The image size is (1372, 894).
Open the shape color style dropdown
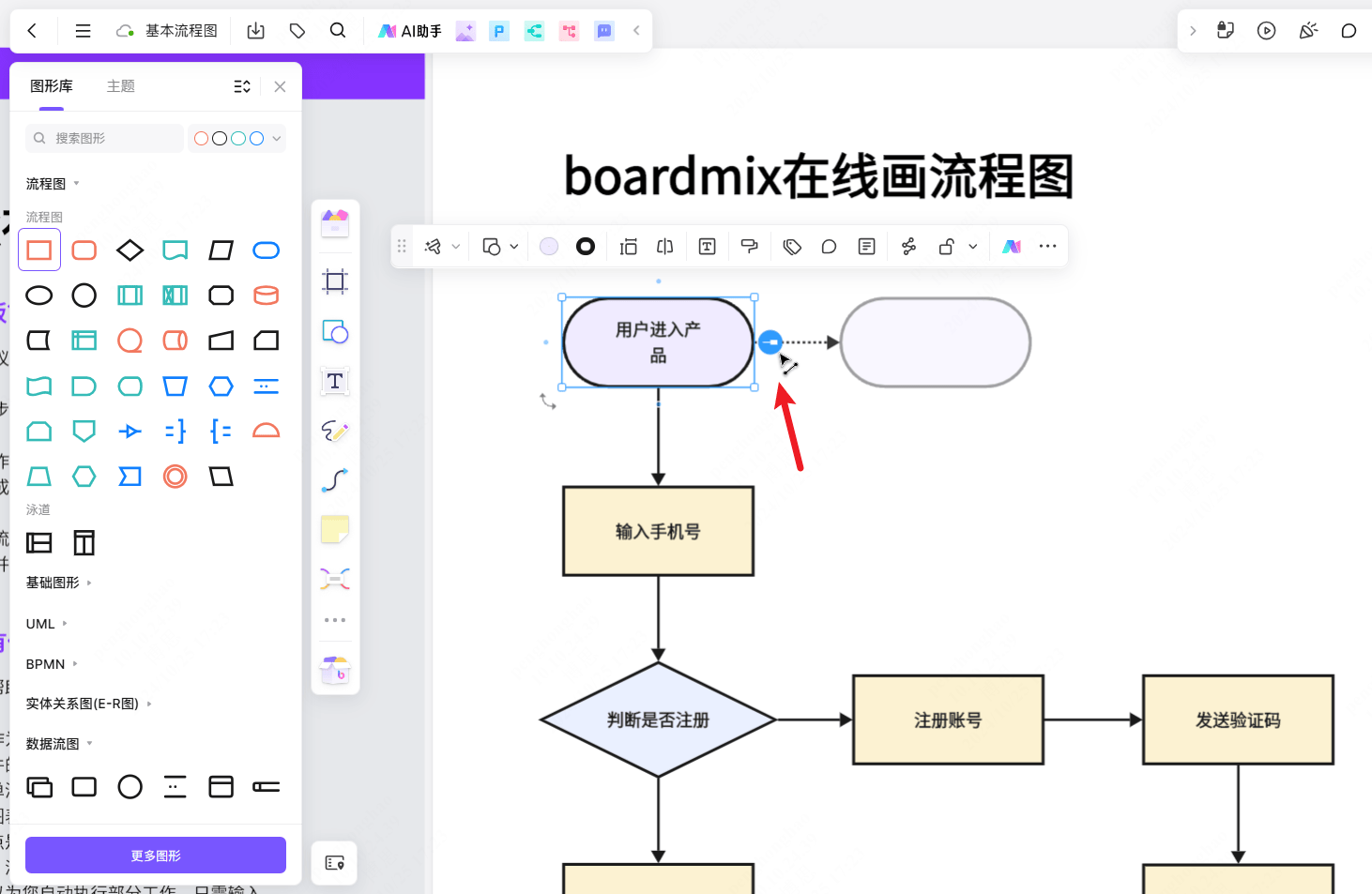(236, 138)
